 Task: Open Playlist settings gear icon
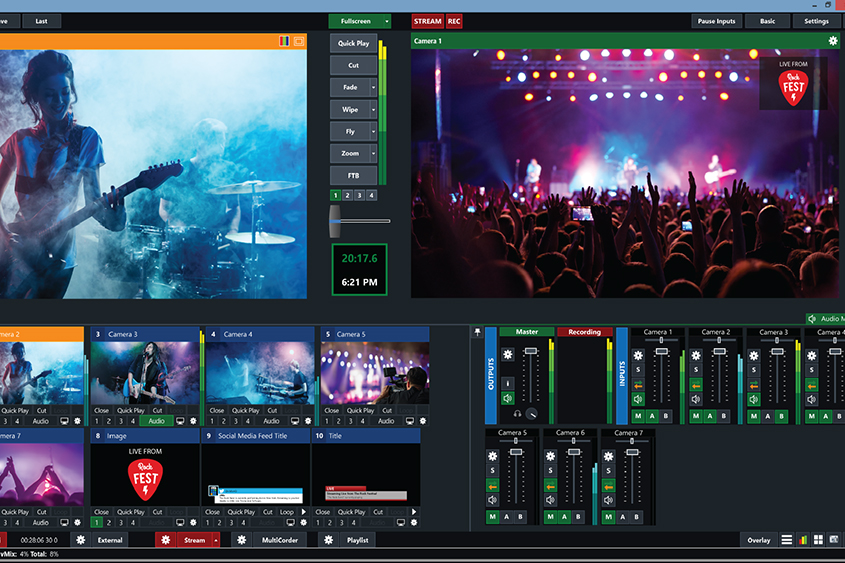point(327,540)
